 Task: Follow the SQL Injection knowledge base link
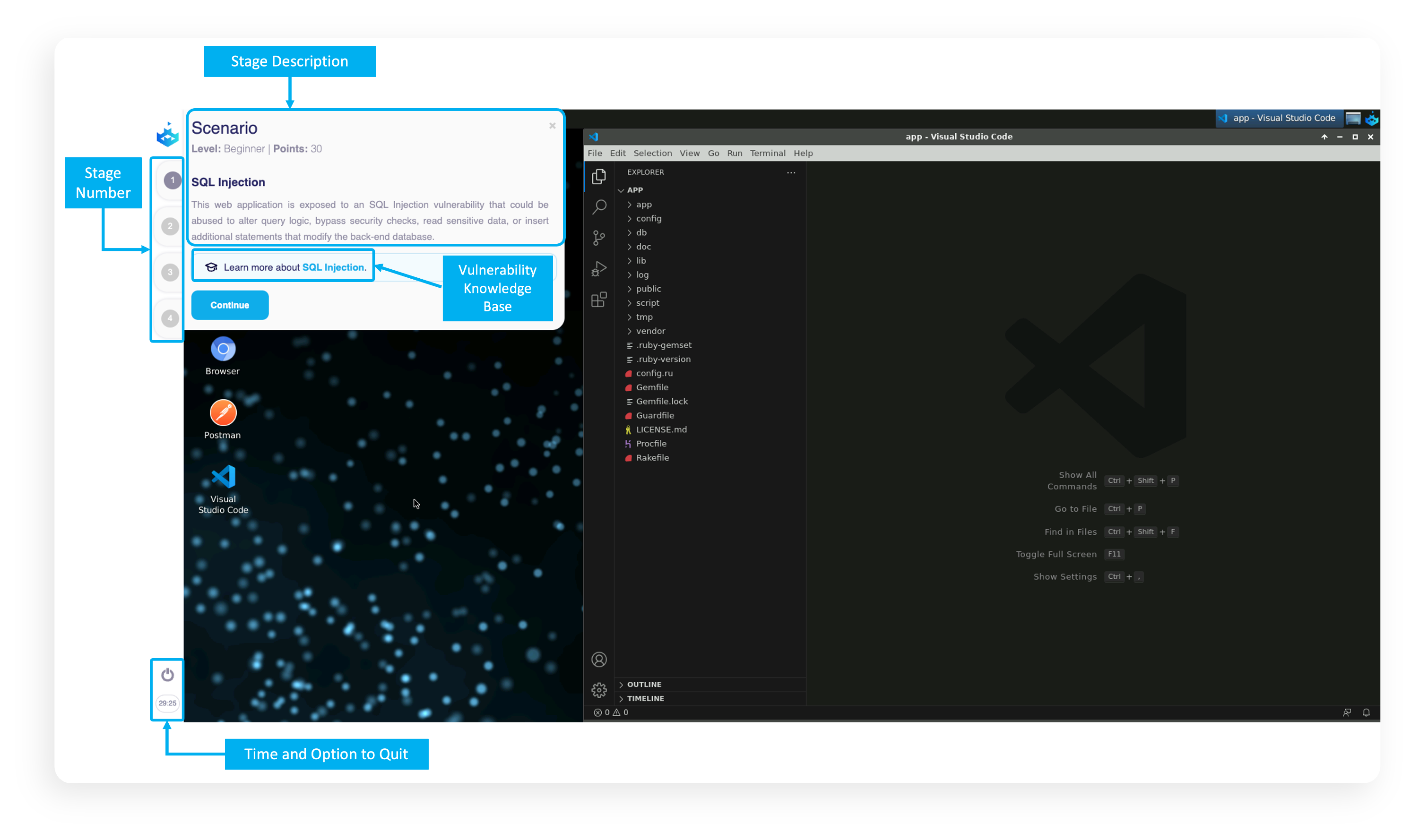point(334,267)
